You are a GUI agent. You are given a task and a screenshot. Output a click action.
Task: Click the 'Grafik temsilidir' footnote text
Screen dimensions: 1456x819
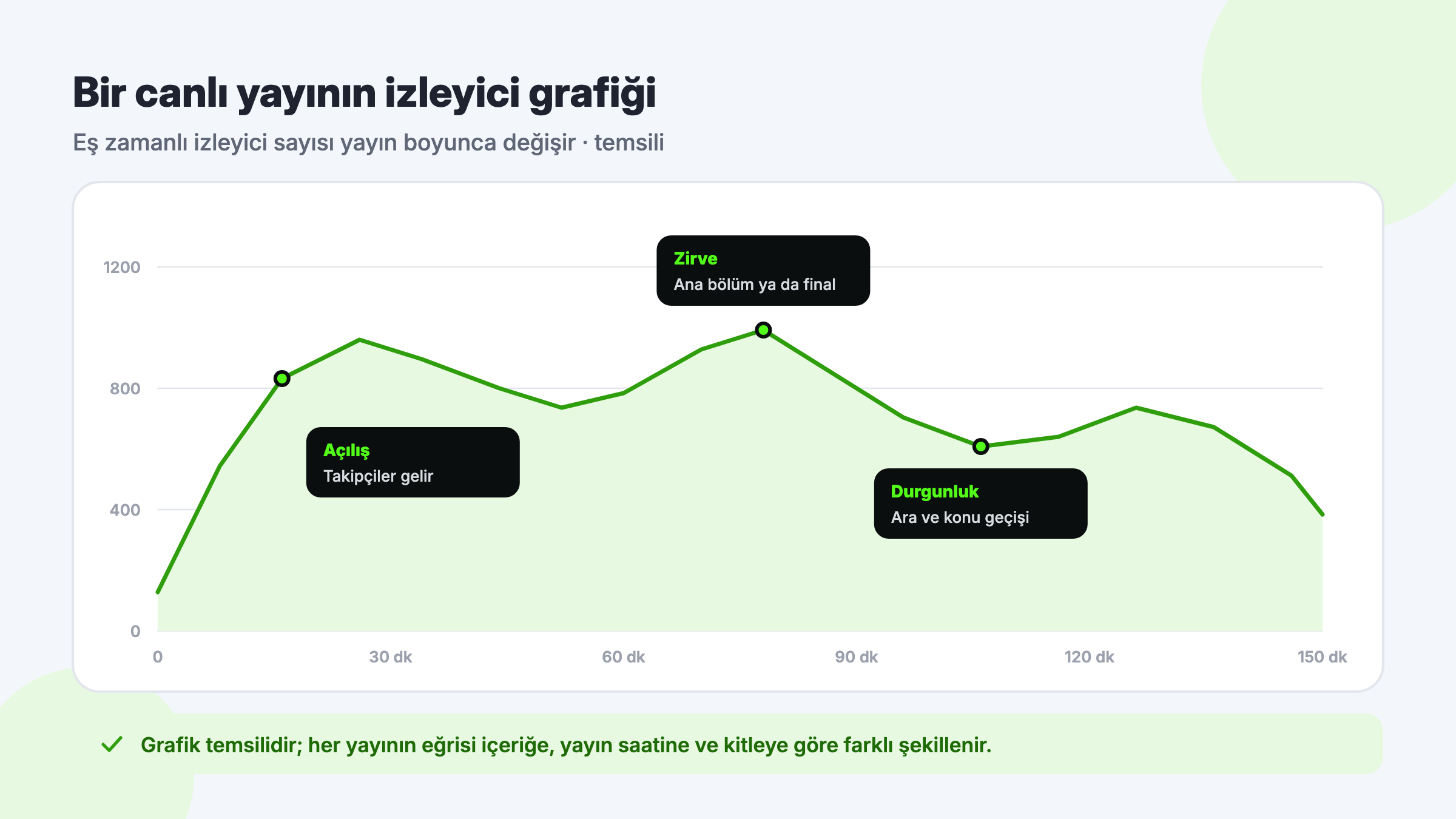221,745
